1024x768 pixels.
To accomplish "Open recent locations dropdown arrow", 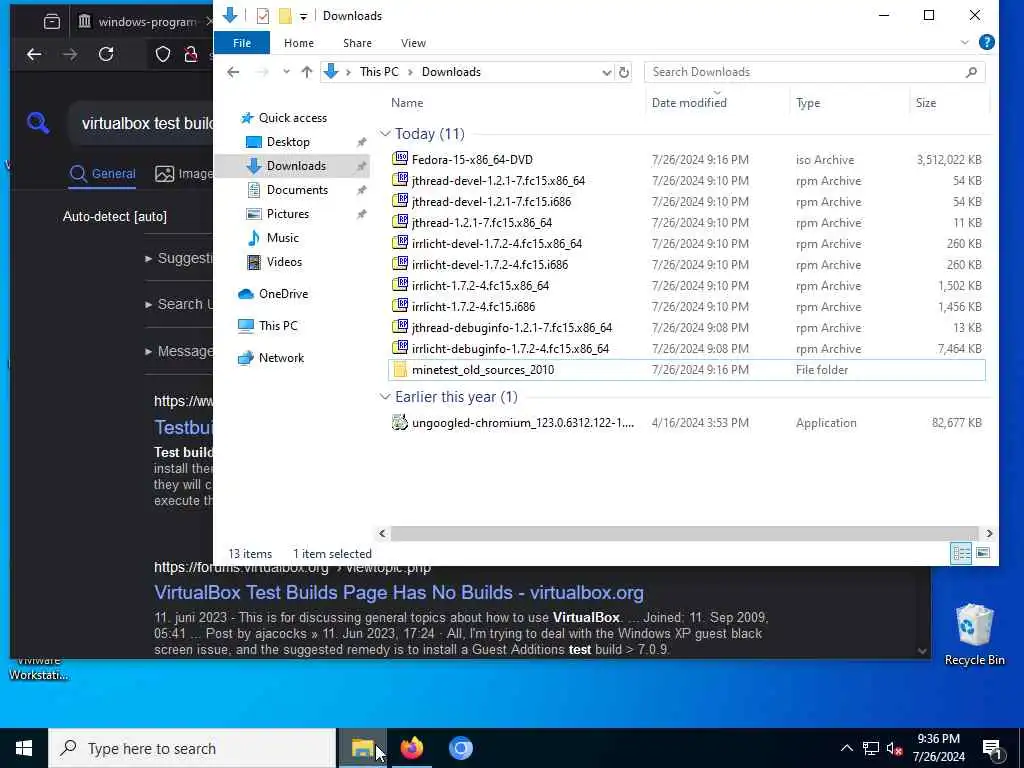I will point(286,72).
